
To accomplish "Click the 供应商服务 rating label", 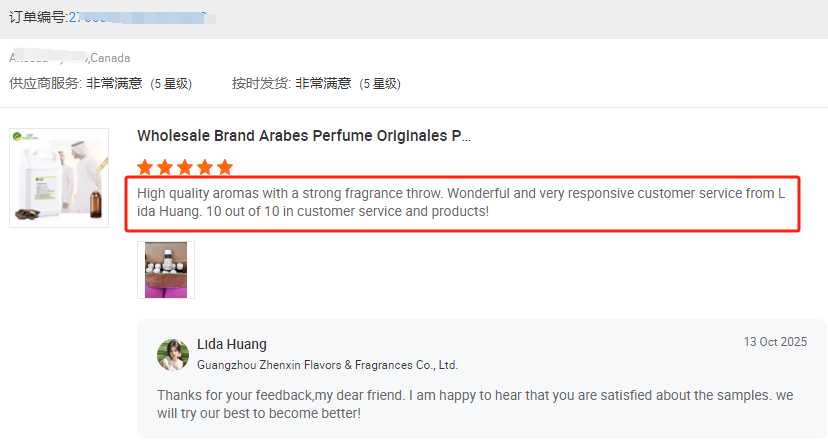I will click(44, 83).
